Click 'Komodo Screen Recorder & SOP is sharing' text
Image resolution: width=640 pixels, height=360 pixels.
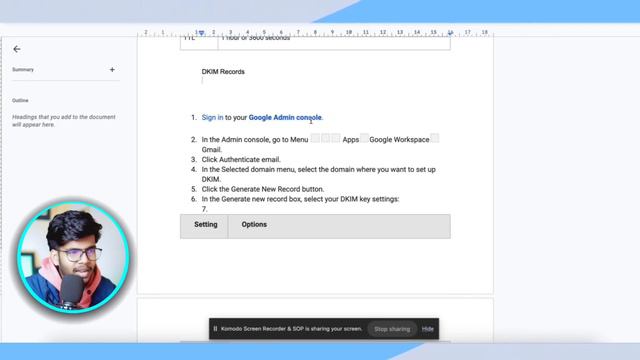(x=291, y=329)
